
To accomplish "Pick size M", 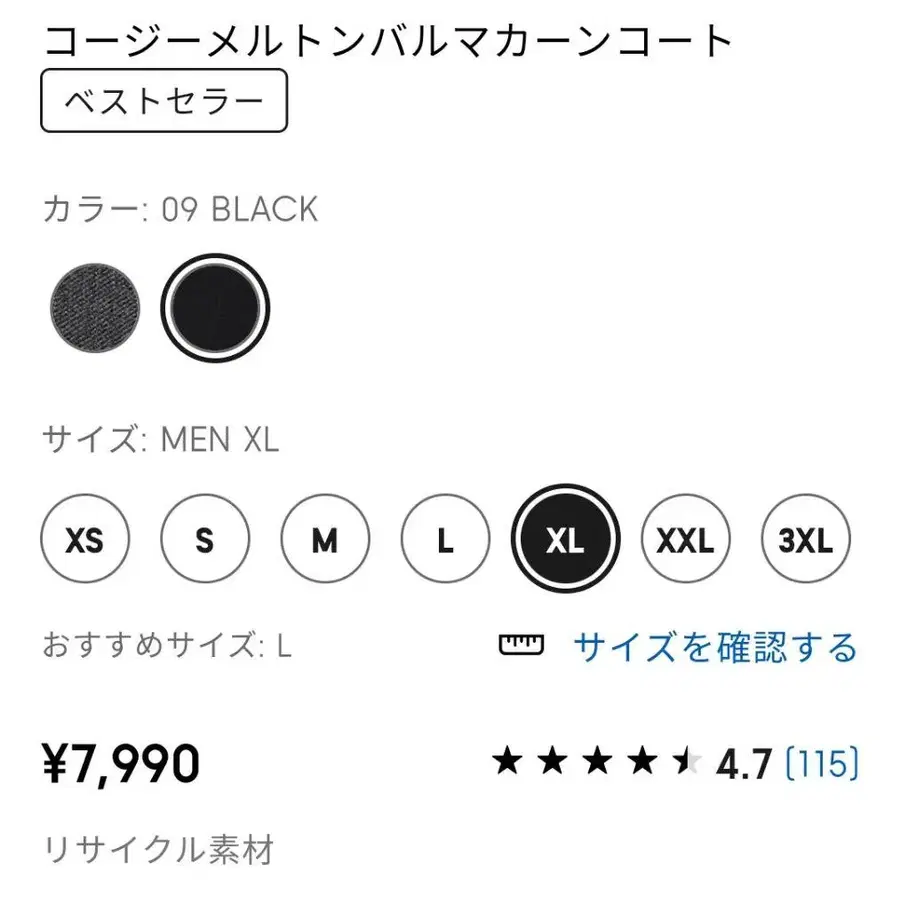I will pos(325,541).
